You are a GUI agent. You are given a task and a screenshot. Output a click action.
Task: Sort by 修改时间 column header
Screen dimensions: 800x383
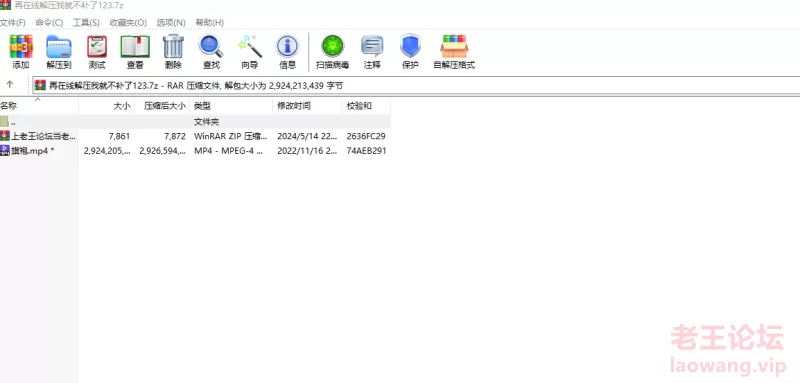tap(307, 106)
